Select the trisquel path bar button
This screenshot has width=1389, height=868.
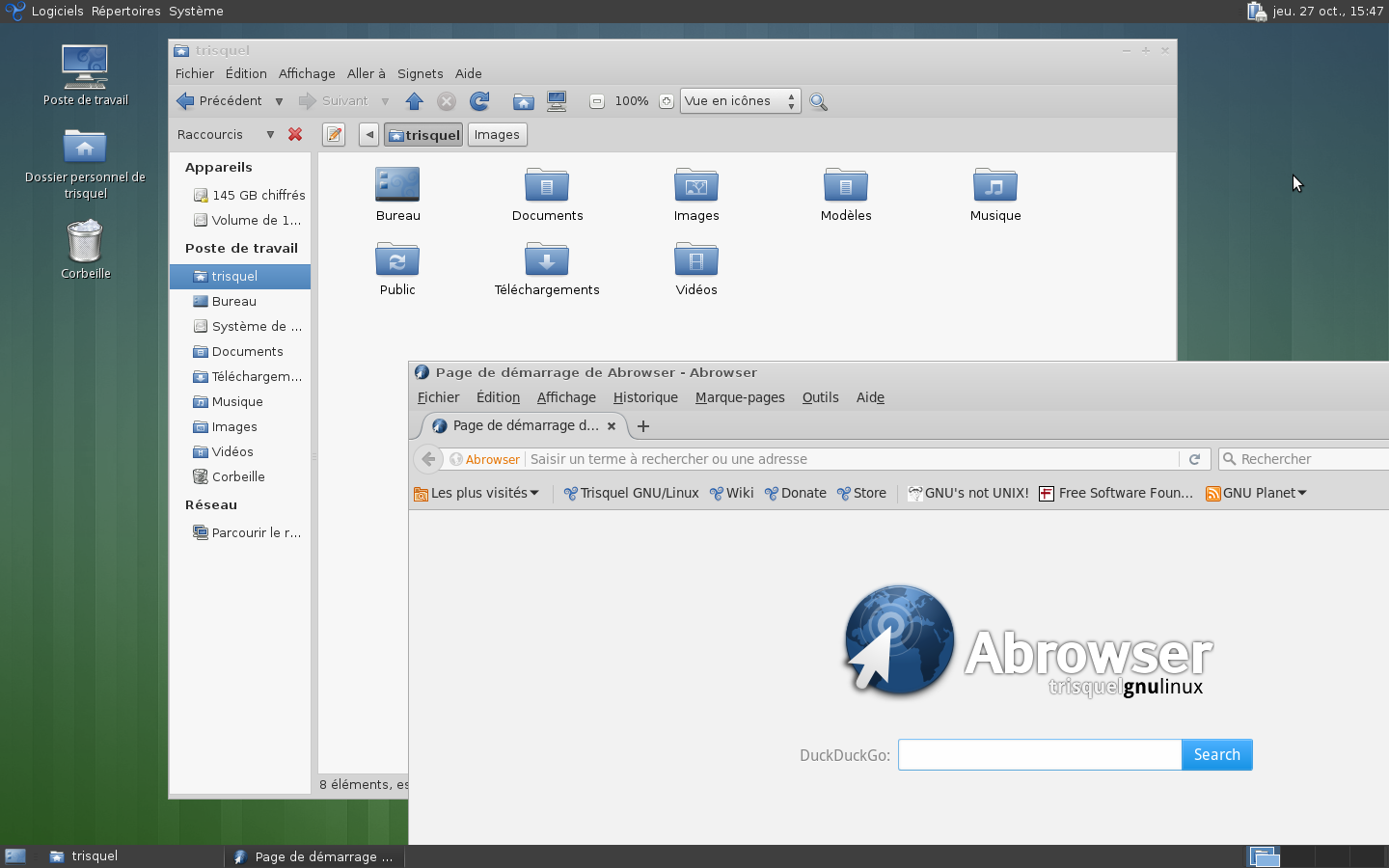tap(423, 135)
